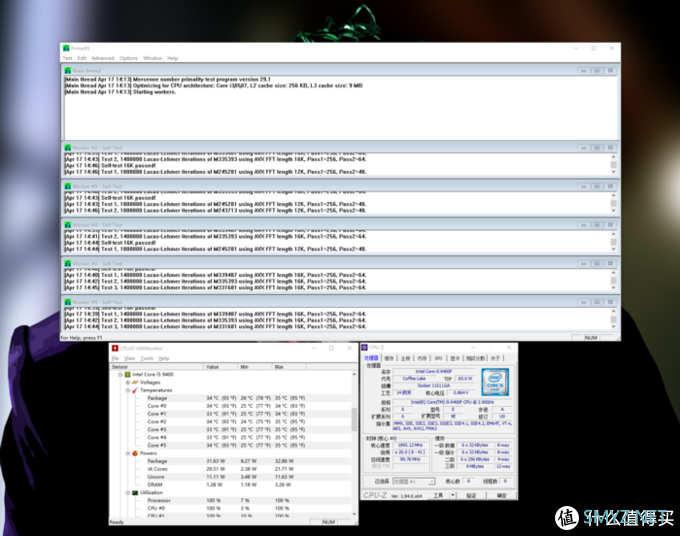Click the scroll-down arrow in Worker #6 window
680x536 pixels.
pyautogui.click(x=613, y=327)
